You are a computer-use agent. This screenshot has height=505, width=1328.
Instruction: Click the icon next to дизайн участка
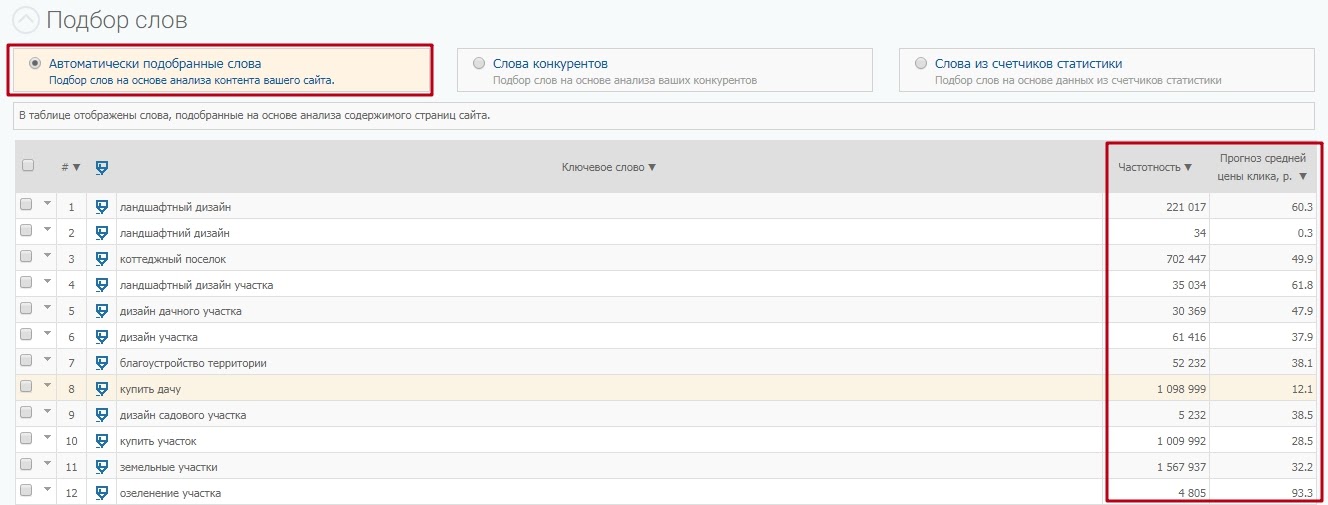pos(101,337)
